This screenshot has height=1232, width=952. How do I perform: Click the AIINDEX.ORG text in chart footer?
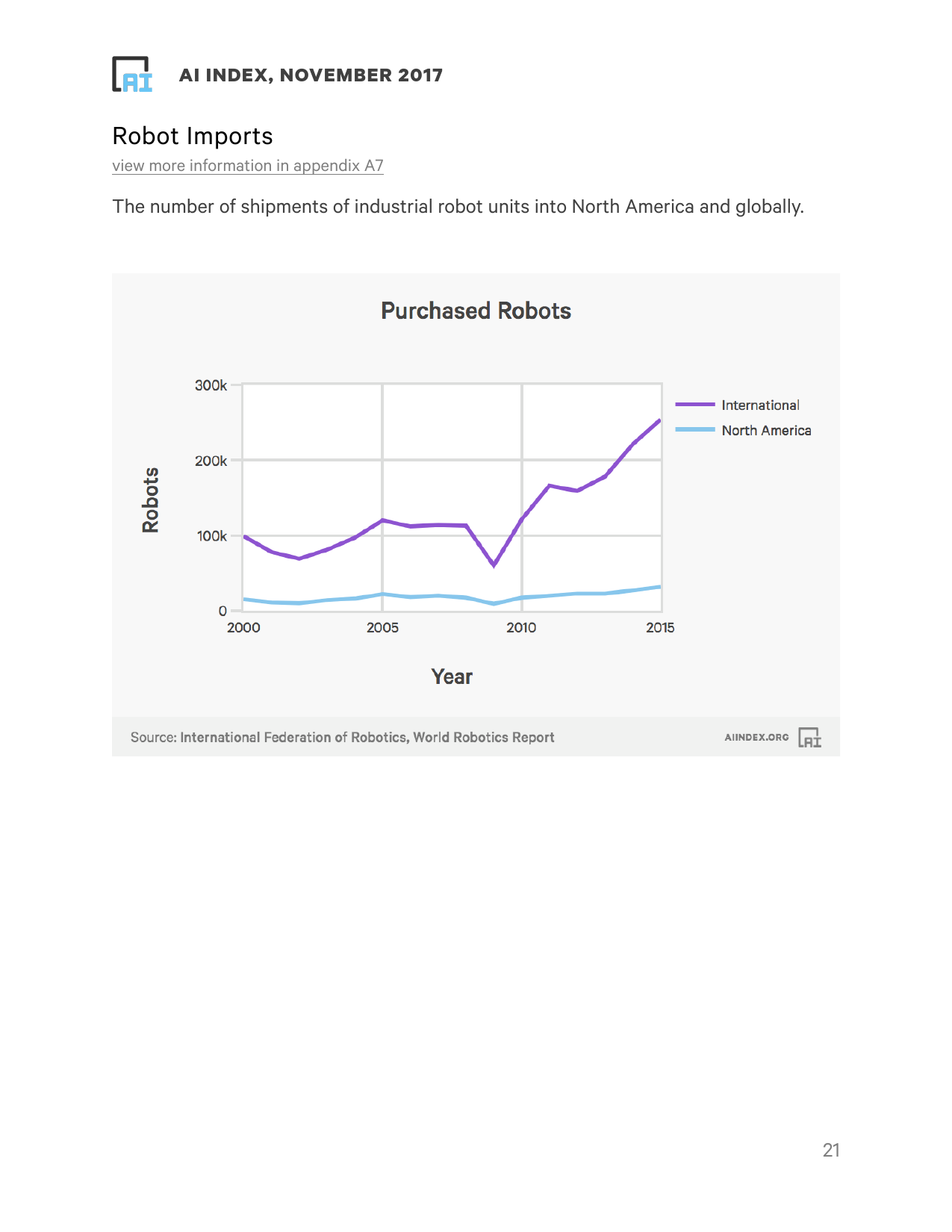756,737
